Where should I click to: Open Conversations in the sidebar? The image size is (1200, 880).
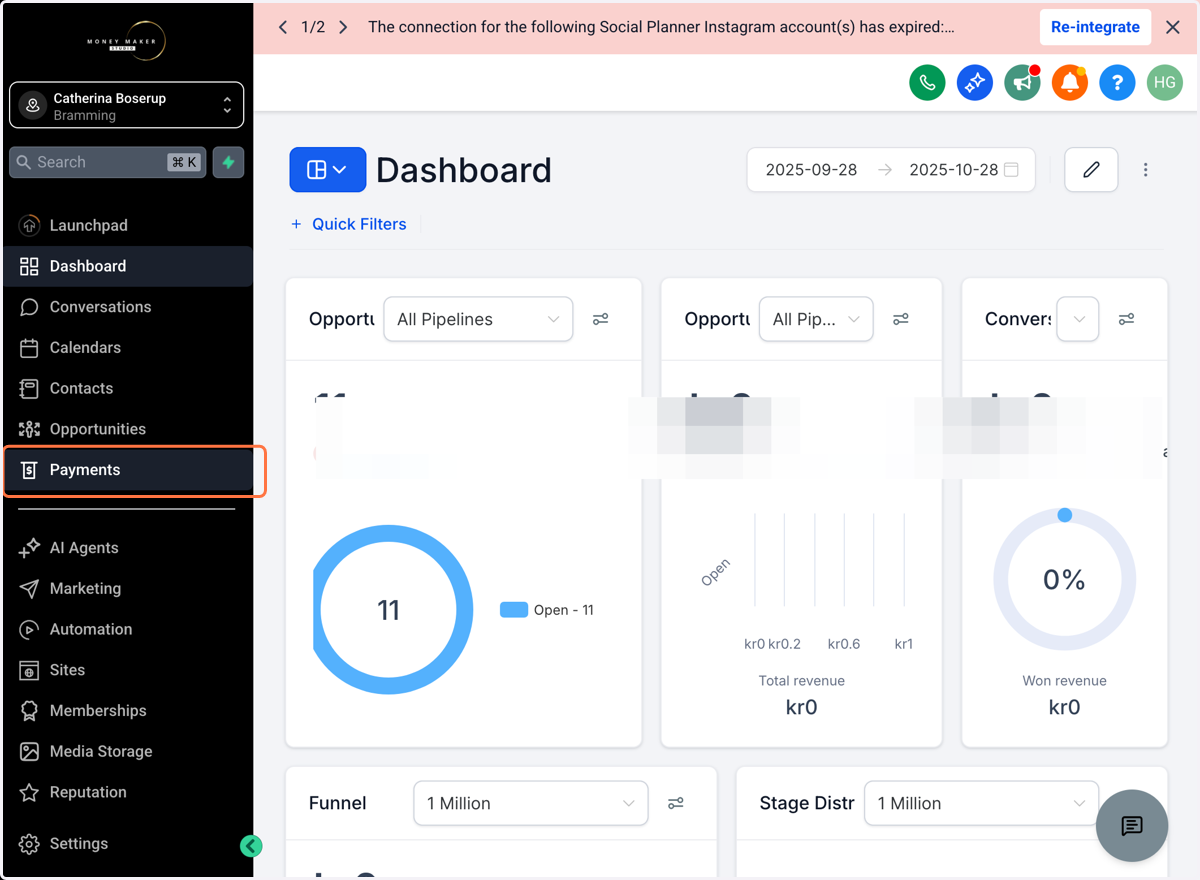coord(126,307)
